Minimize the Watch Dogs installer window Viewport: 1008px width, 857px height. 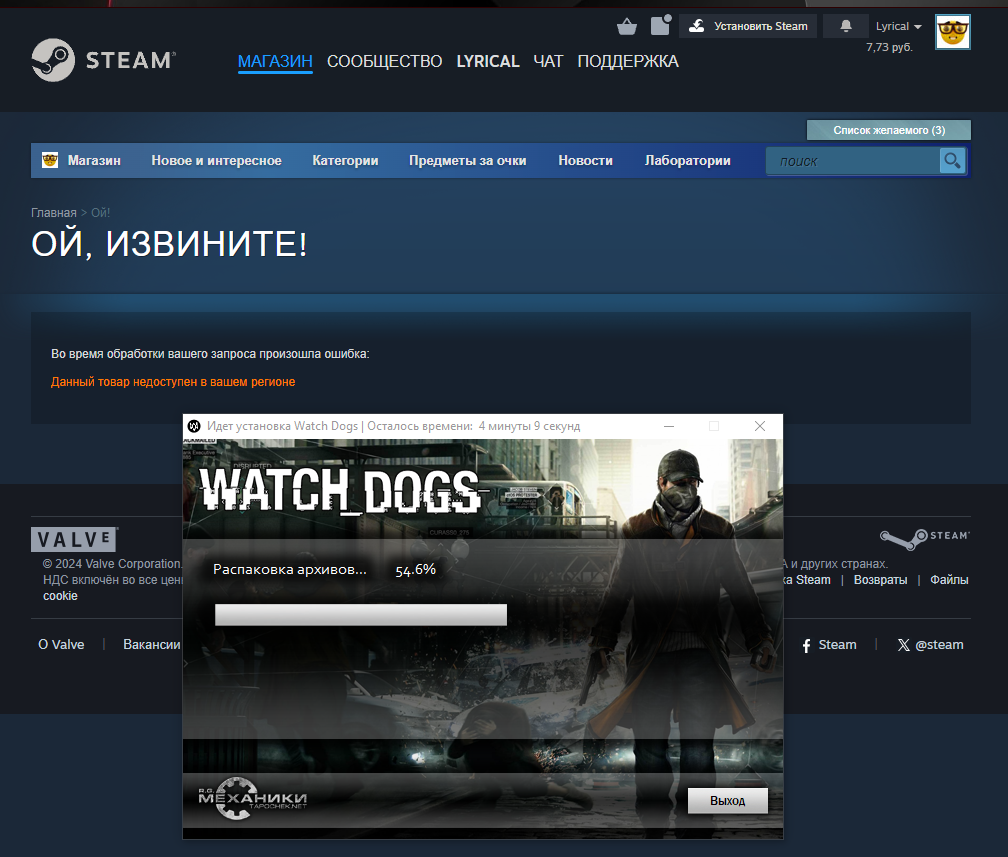pyautogui.click(x=669, y=426)
